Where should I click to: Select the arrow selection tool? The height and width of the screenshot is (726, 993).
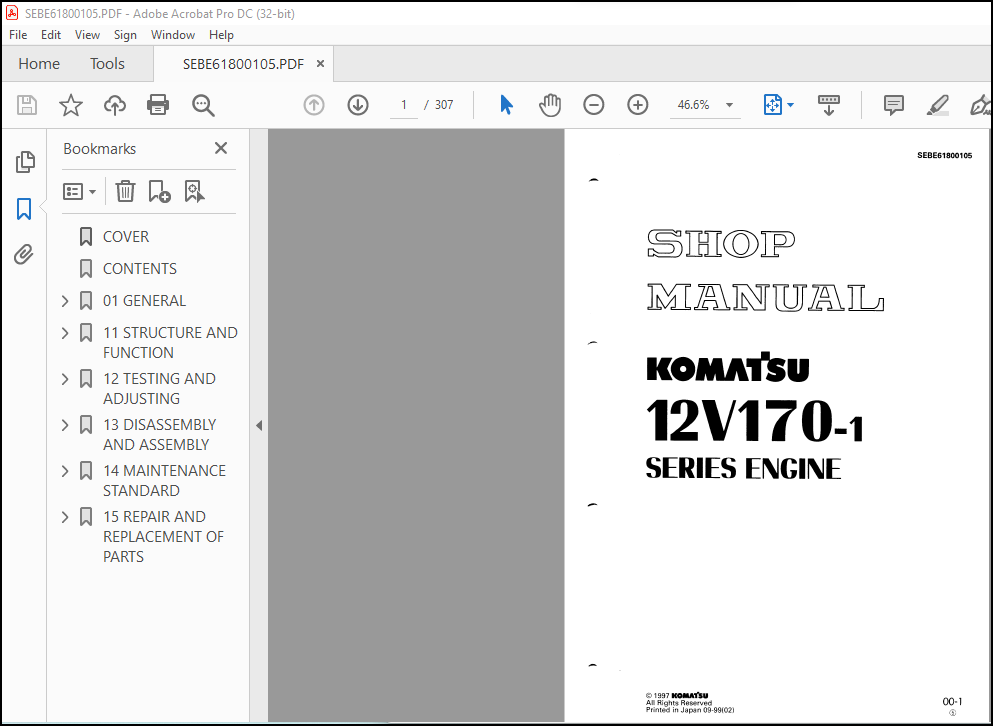coord(506,105)
